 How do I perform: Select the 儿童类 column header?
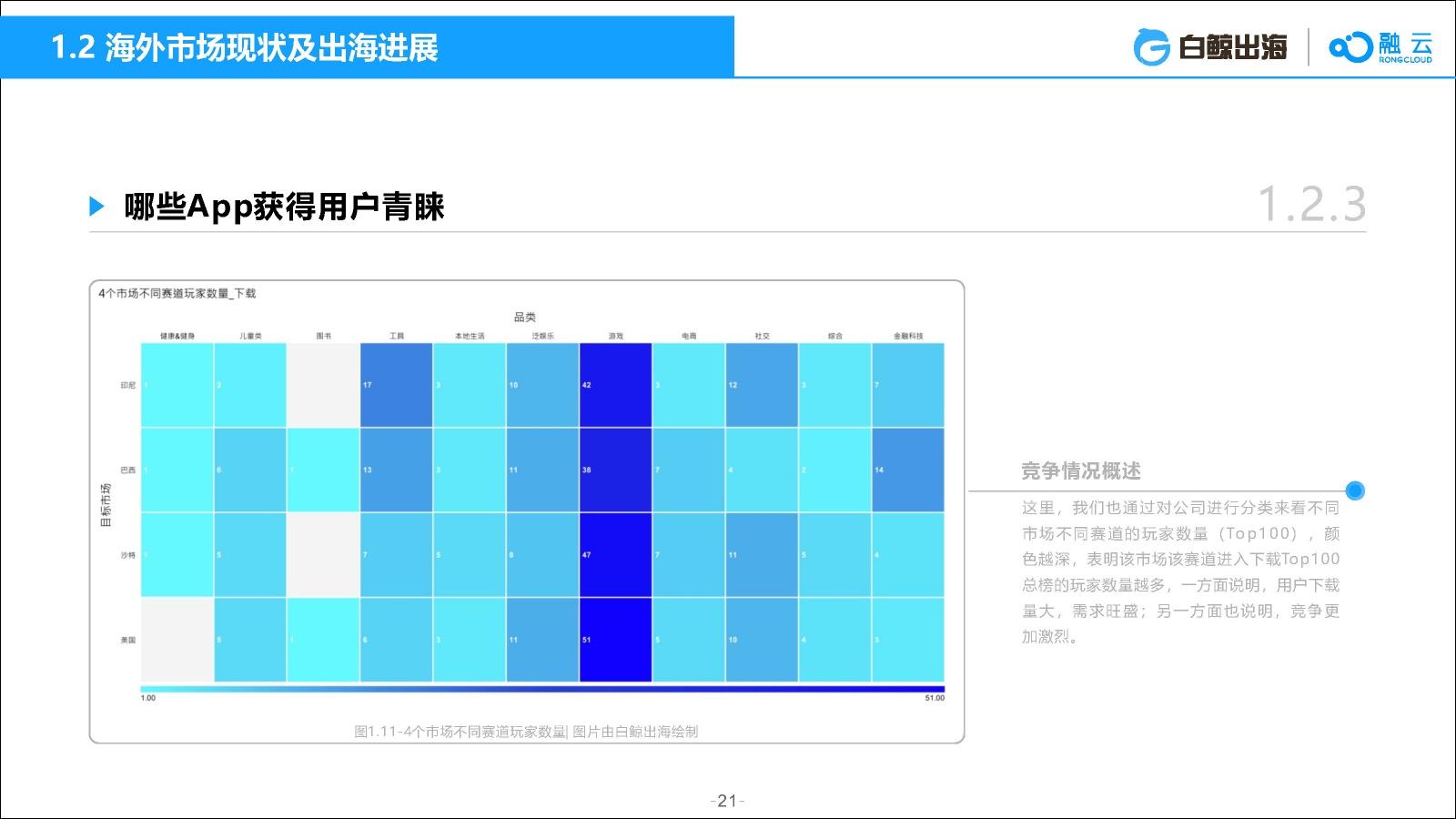pyautogui.click(x=250, y=336)
